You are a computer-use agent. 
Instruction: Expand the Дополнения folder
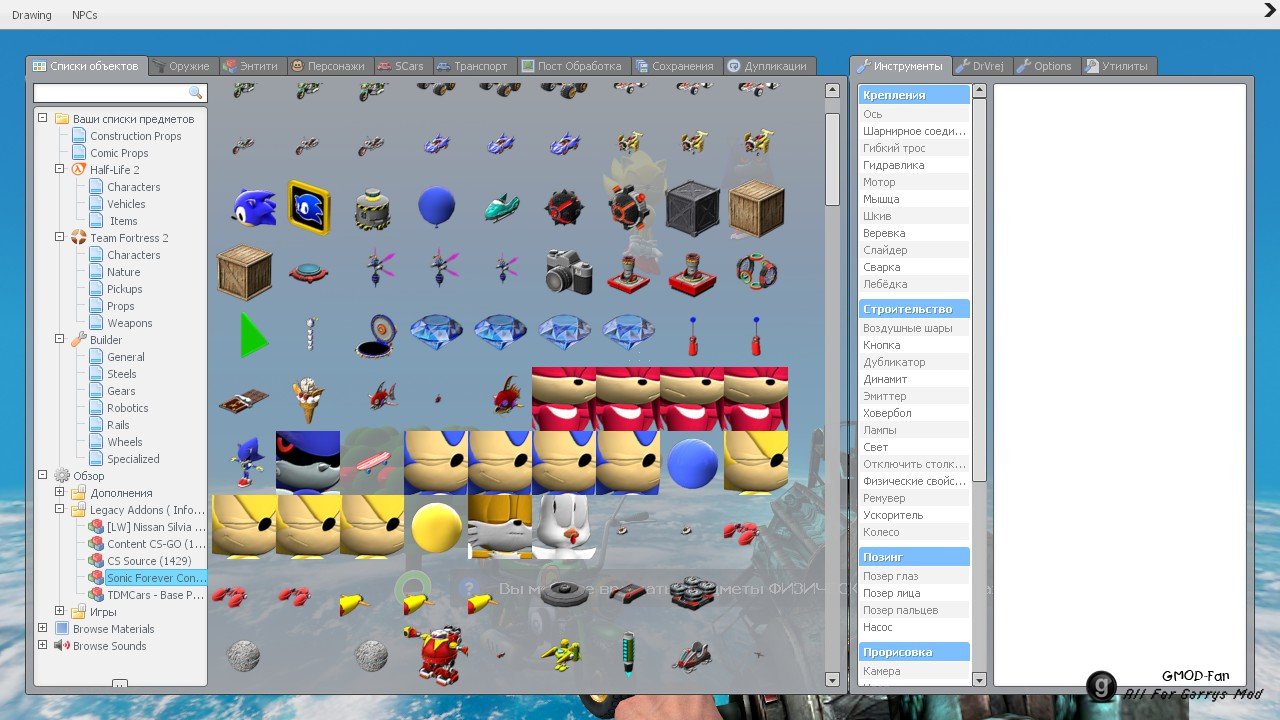[60, 492]
